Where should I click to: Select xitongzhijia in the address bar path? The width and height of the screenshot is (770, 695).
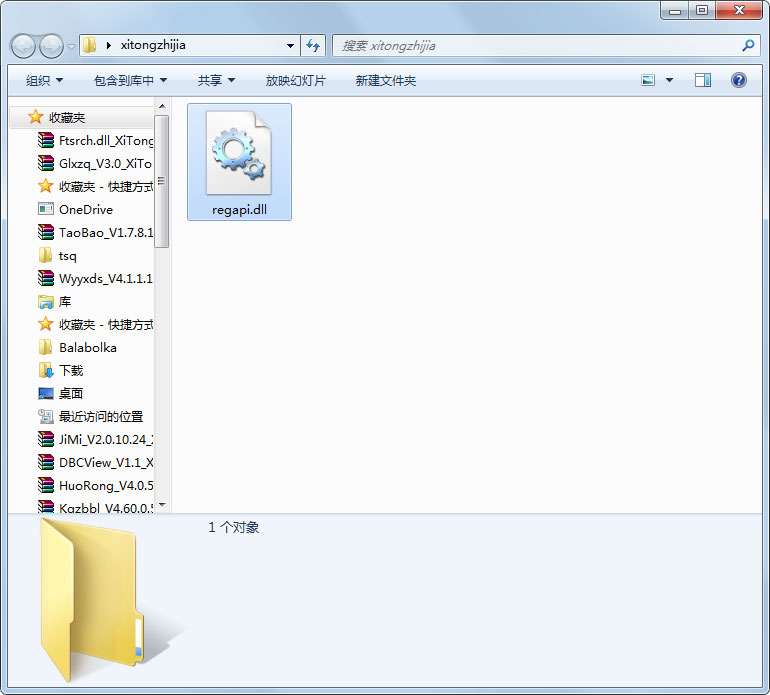click(x=153, y=45)
